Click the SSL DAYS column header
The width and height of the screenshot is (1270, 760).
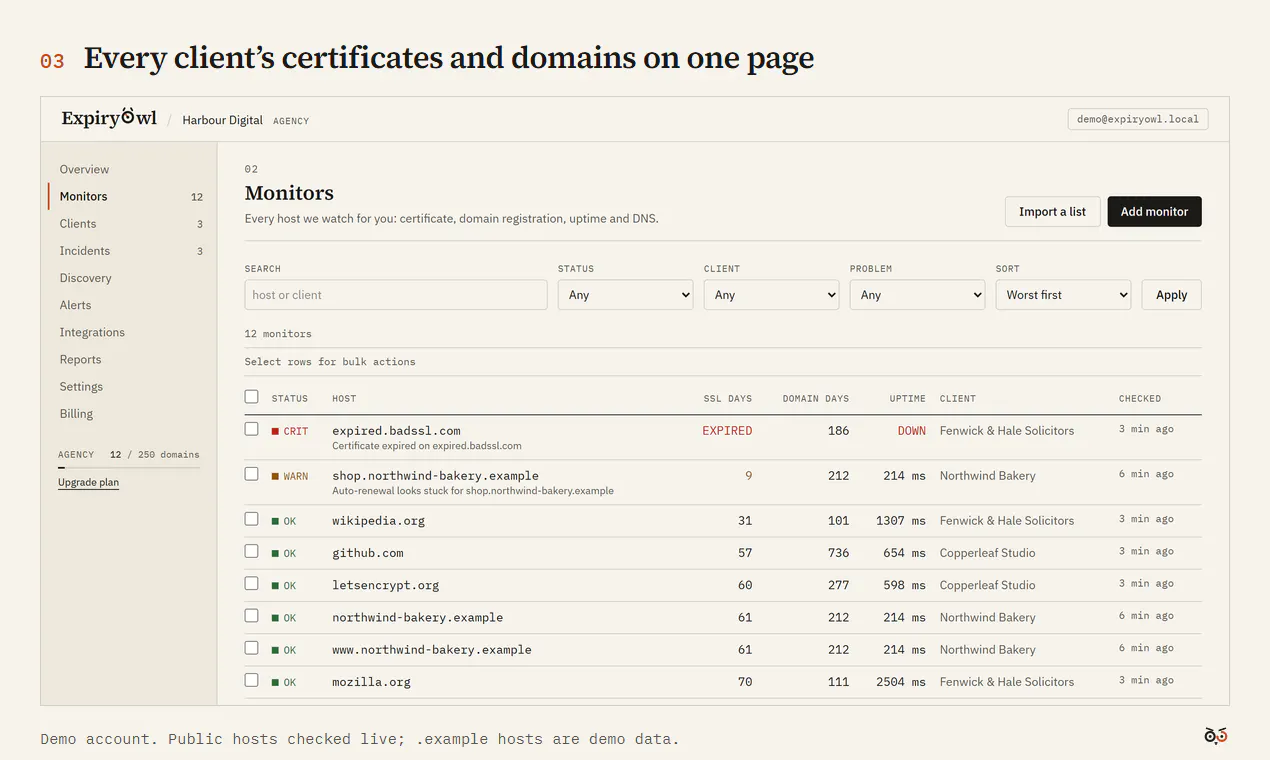point(727,398)
